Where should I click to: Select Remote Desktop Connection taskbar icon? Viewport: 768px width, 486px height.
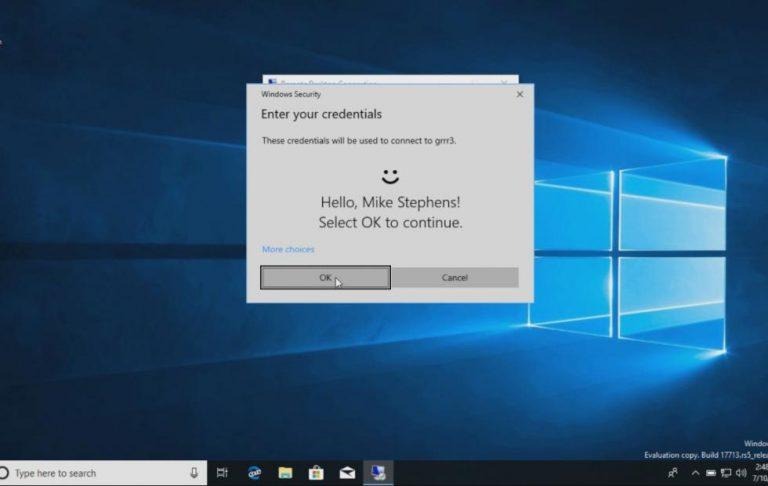378,473
